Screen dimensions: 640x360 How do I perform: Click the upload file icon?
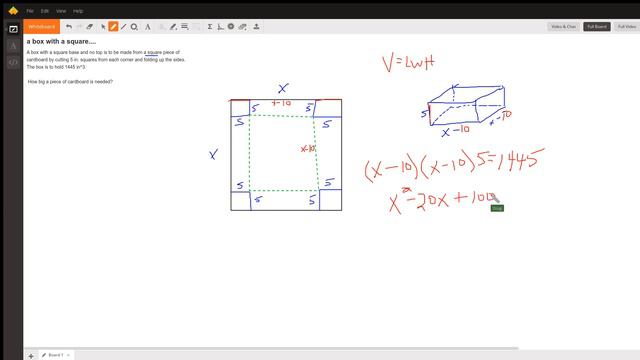point(256,27)
